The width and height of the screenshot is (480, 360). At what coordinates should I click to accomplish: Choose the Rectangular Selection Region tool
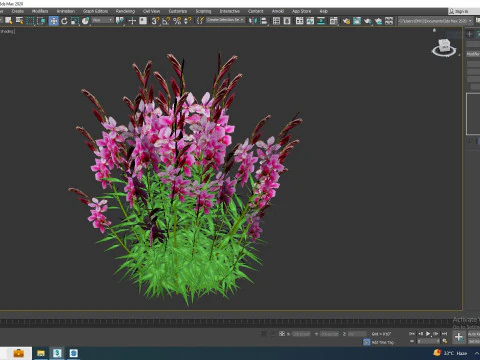tap(30, 21)
